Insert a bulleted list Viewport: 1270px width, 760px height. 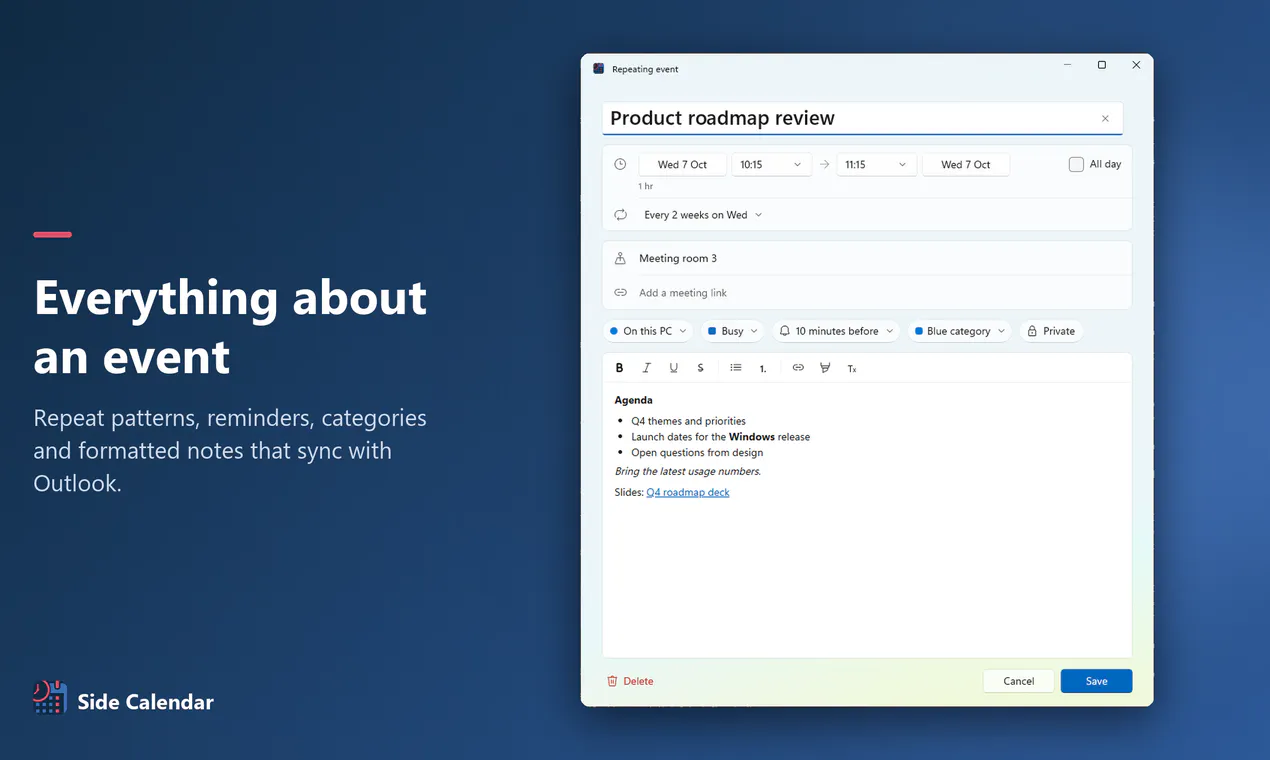[736, 368]
